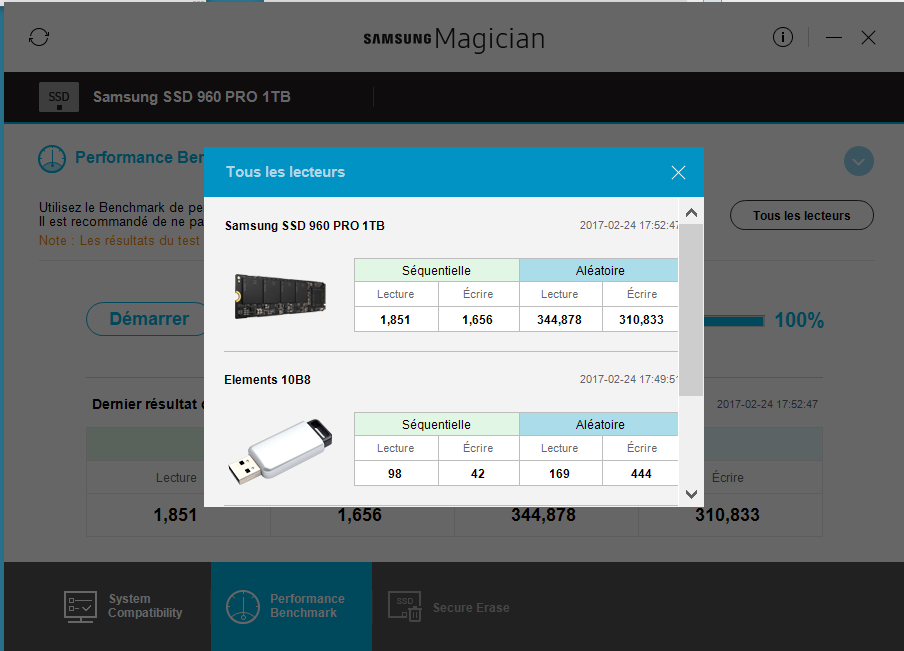This screenshot has height=651, width=904.
Task: Click Elements random read value 169
Action: tap(560, 474)
